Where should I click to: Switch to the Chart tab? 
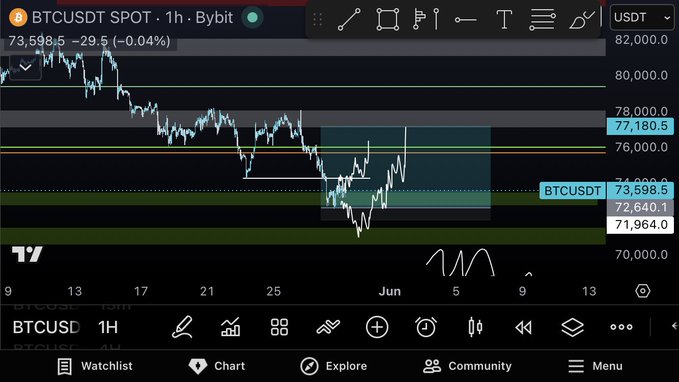[x=217, y=366]
